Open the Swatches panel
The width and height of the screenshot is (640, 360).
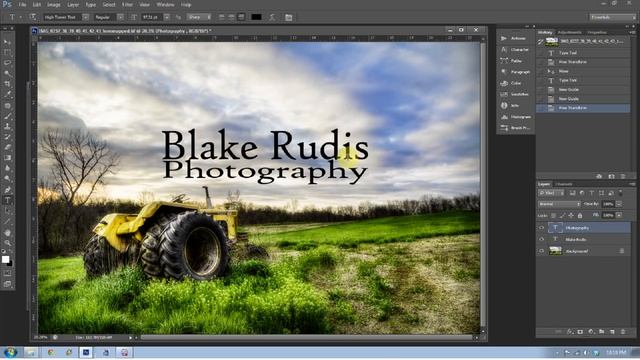click(515, 94)
